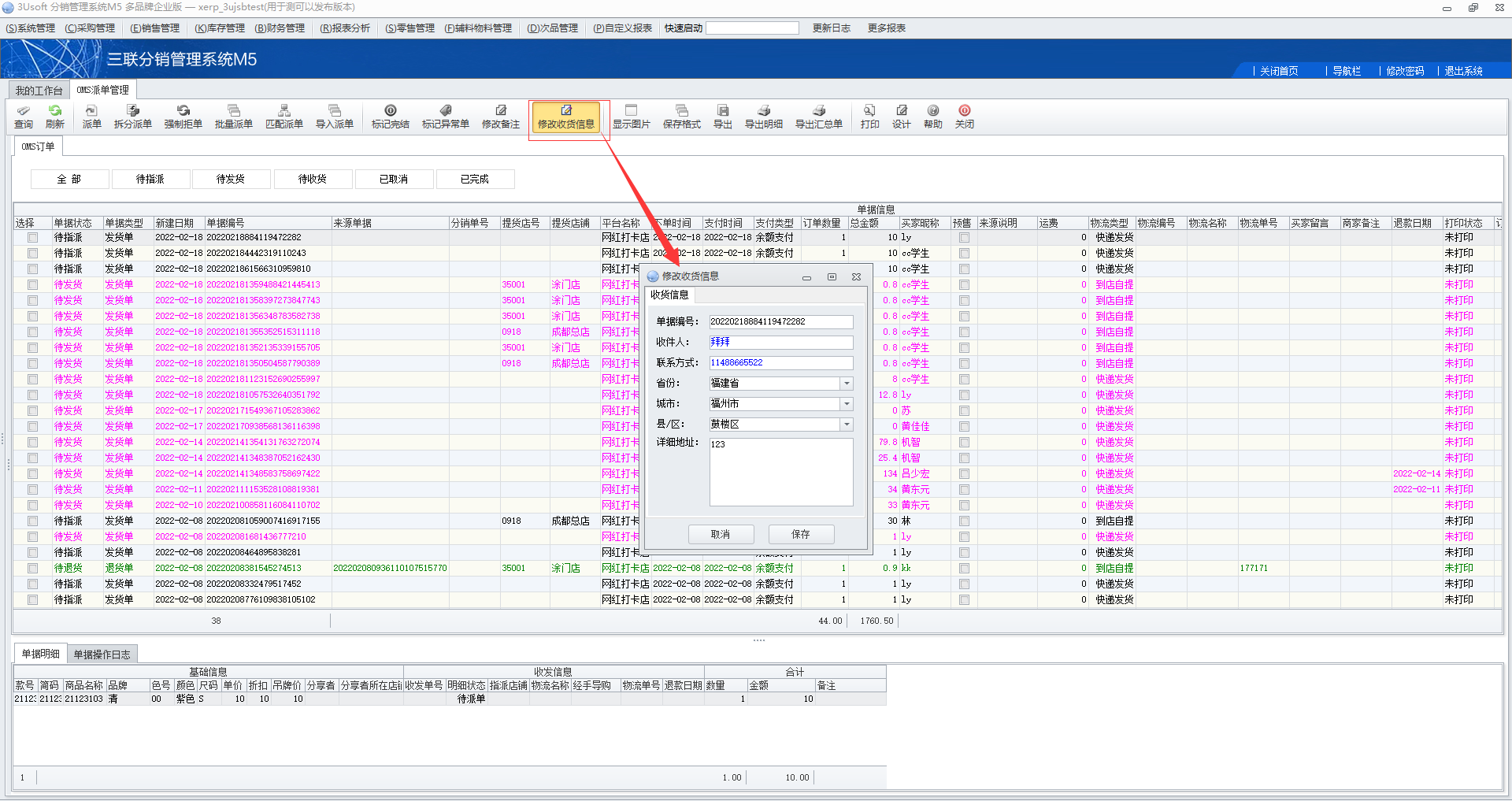The width and height of the screenshot is (1512, 801).
Task: Open the 导入派单 import dispatch tool
Action: [x=335, y=117]
